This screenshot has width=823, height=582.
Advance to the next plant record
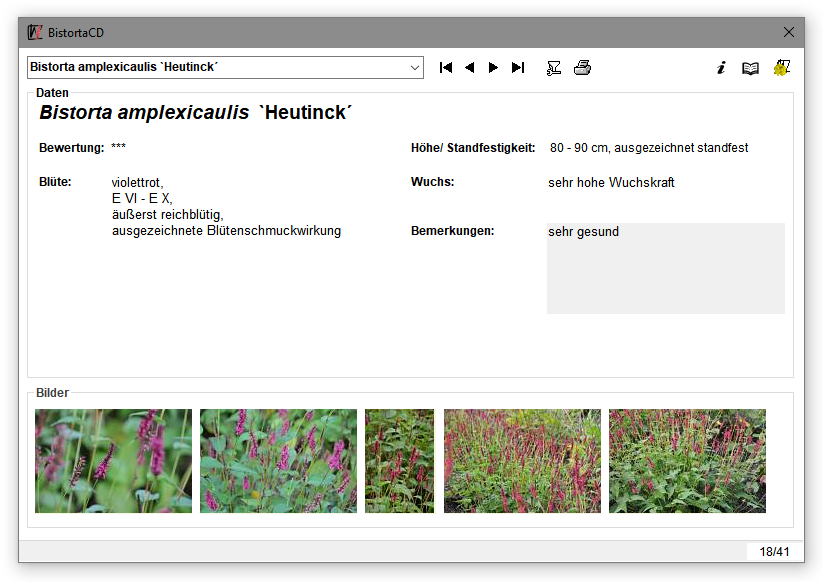(493, 68)
